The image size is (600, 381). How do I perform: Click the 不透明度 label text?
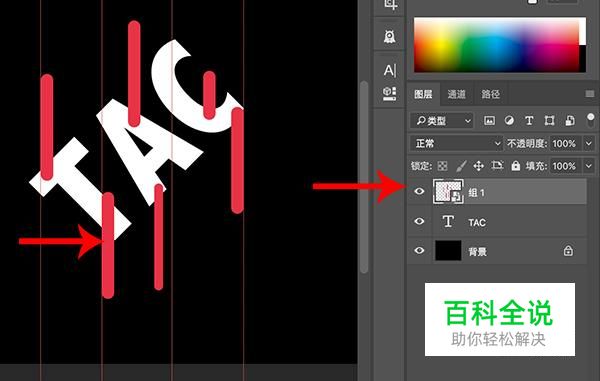(x=527, y=144)
